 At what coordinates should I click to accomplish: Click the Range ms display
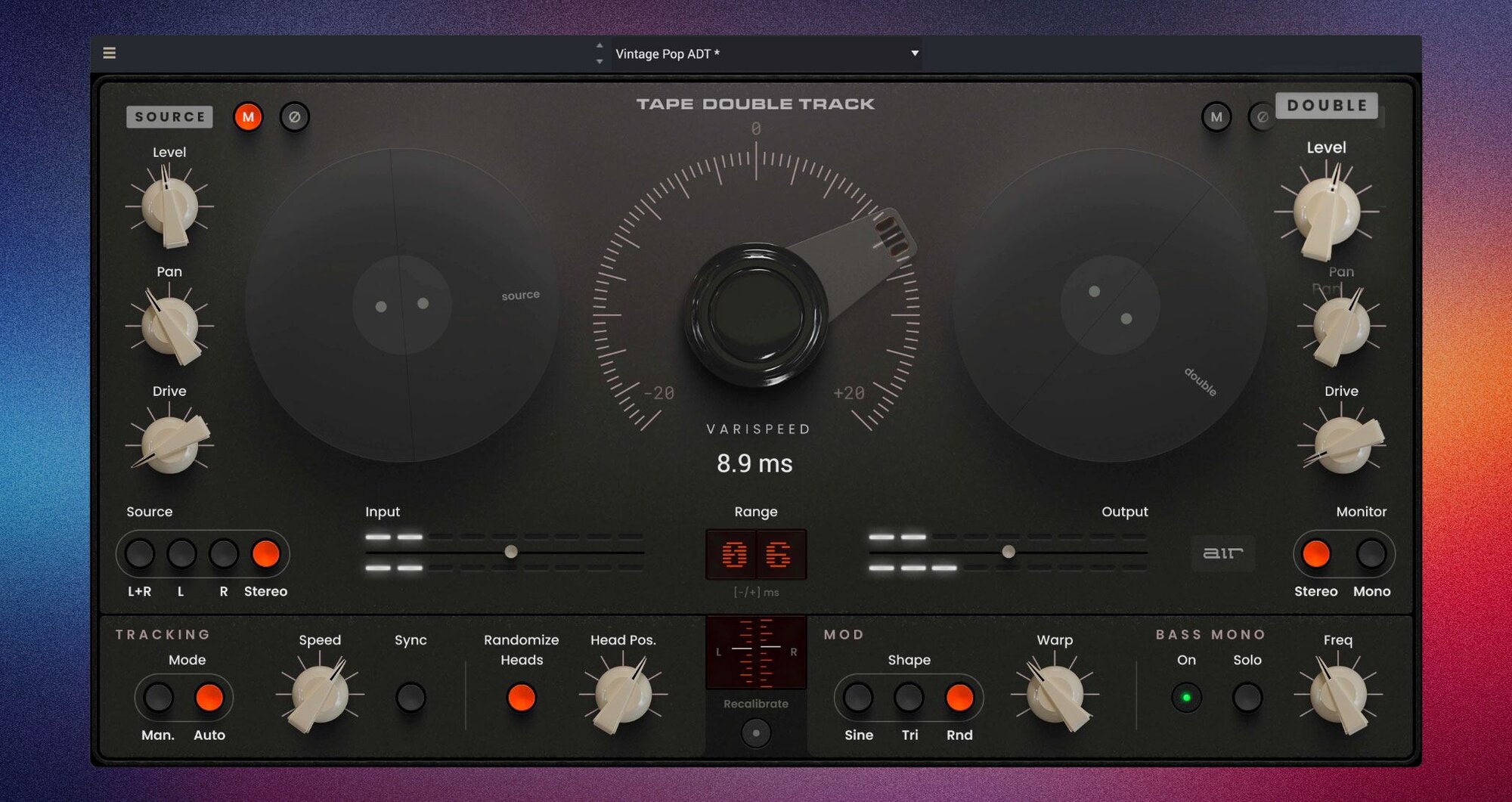[x=755, y=554]
